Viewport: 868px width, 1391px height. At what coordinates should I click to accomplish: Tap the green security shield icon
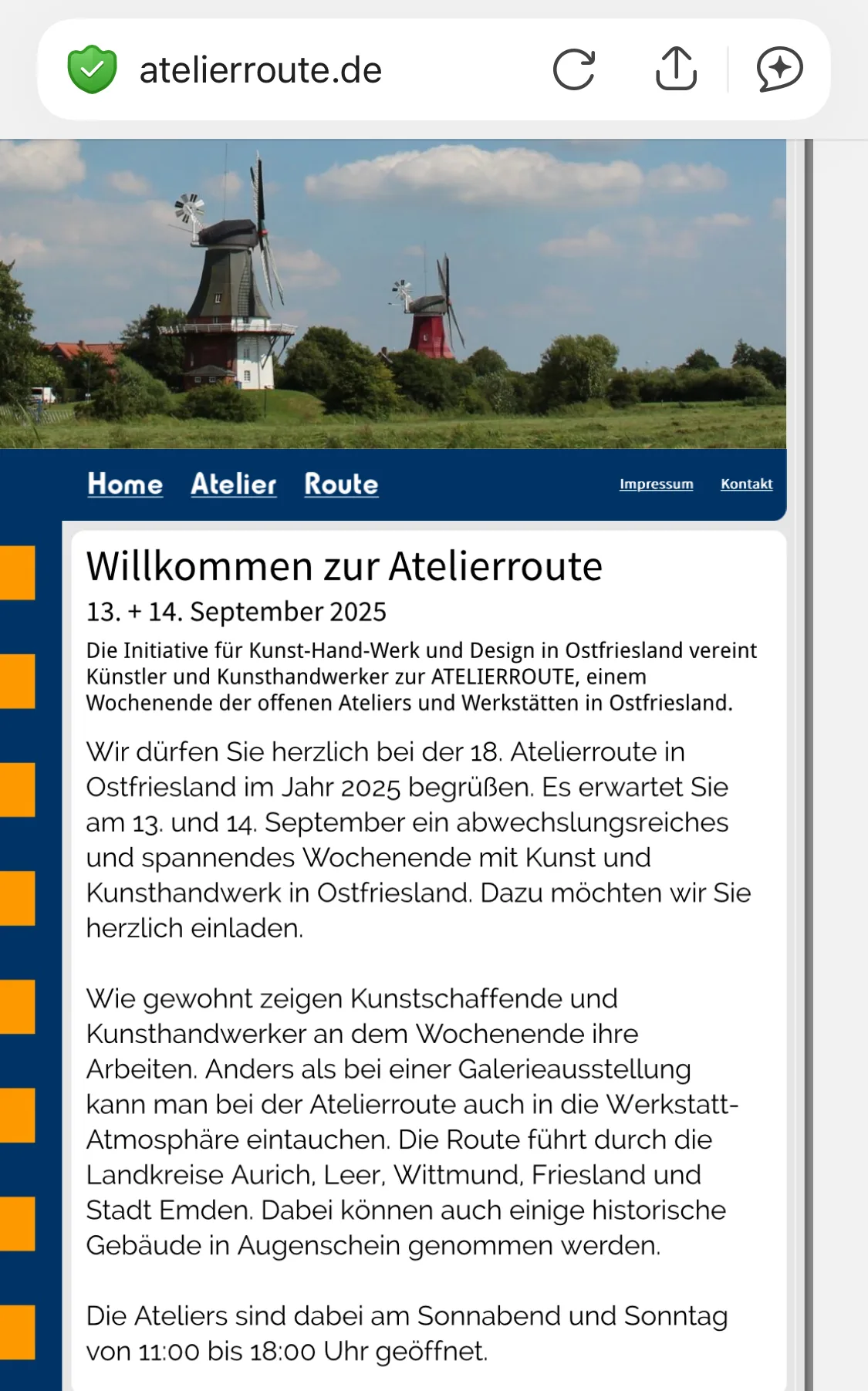(92, 69)
